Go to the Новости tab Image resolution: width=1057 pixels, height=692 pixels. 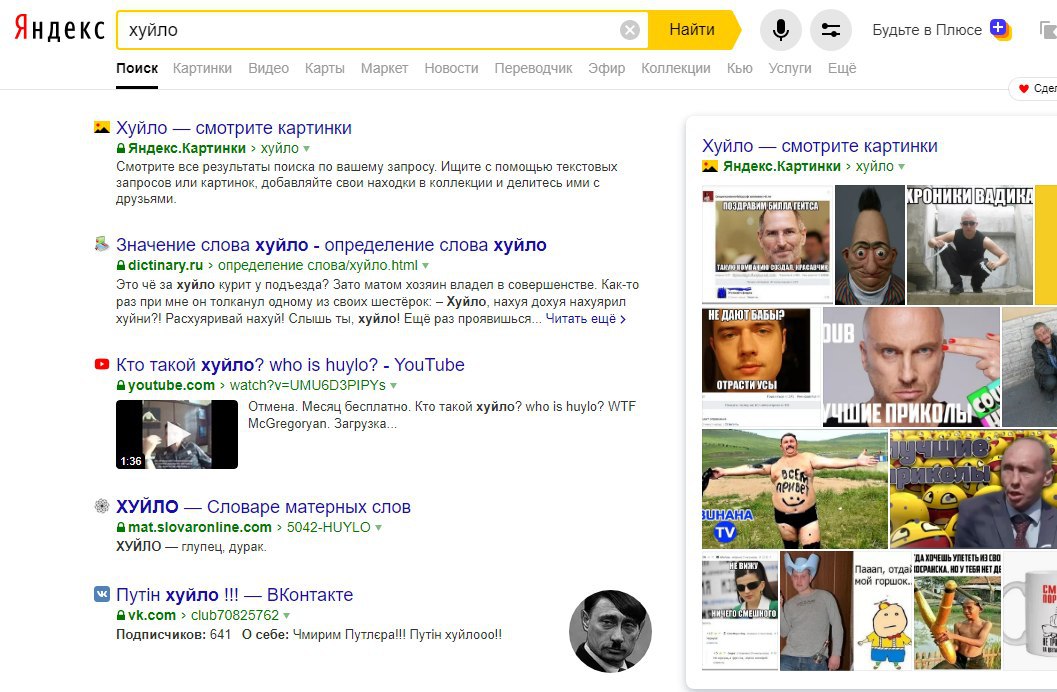click(451, 68)
